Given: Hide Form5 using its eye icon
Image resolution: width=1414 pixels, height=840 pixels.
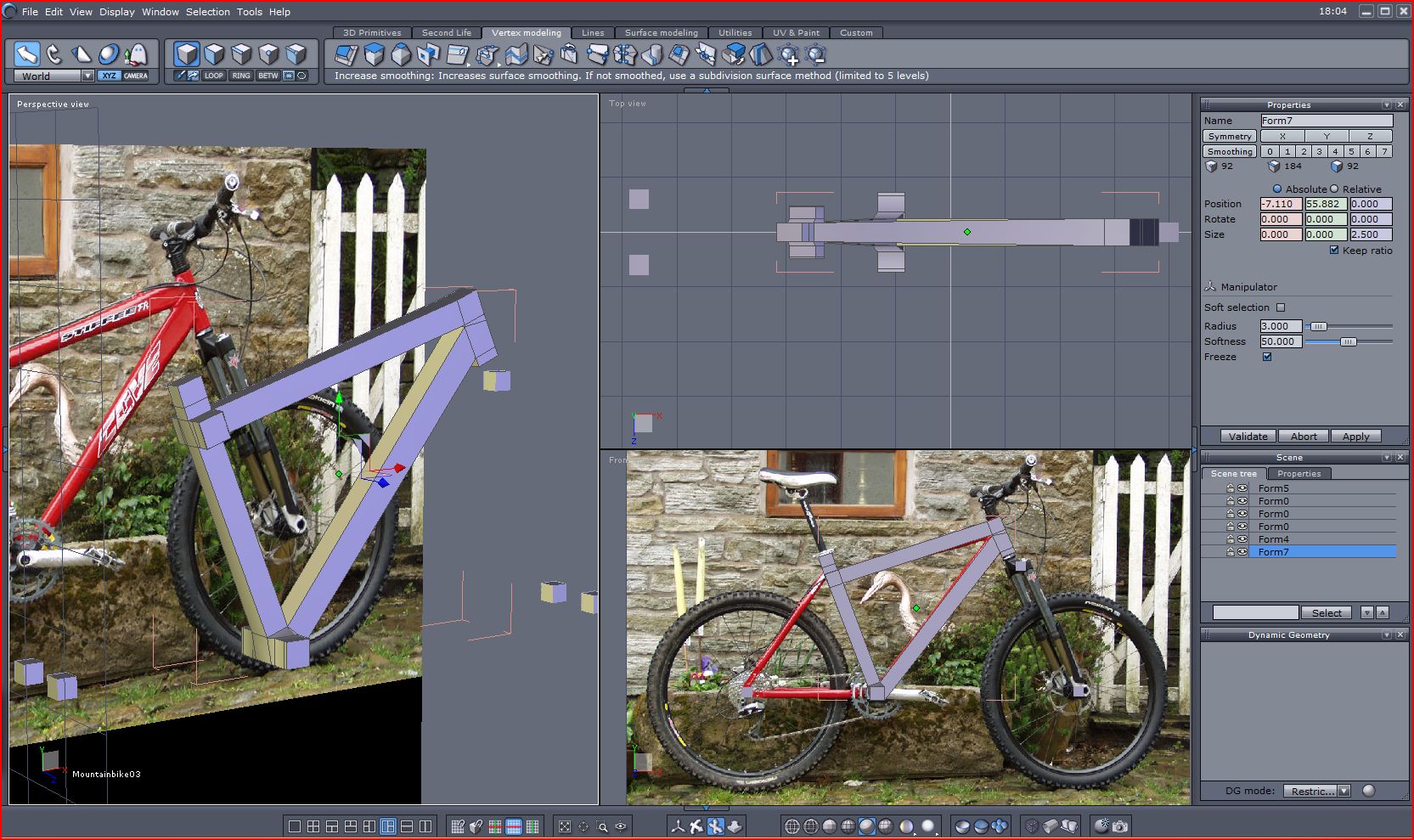Looking at the screenshot, I should [1242, 488].
